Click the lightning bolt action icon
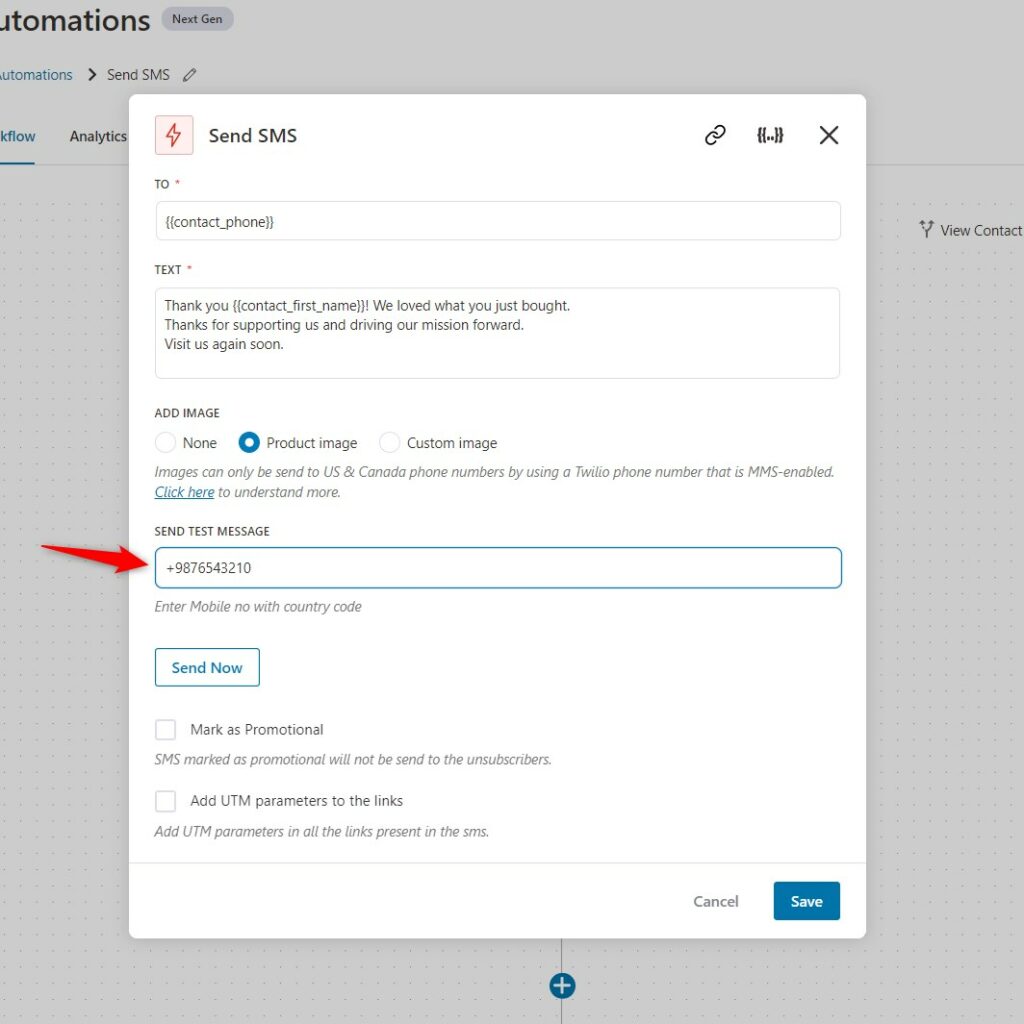The width and height of the screenshot is (1024, 1024). click(174, 135)
